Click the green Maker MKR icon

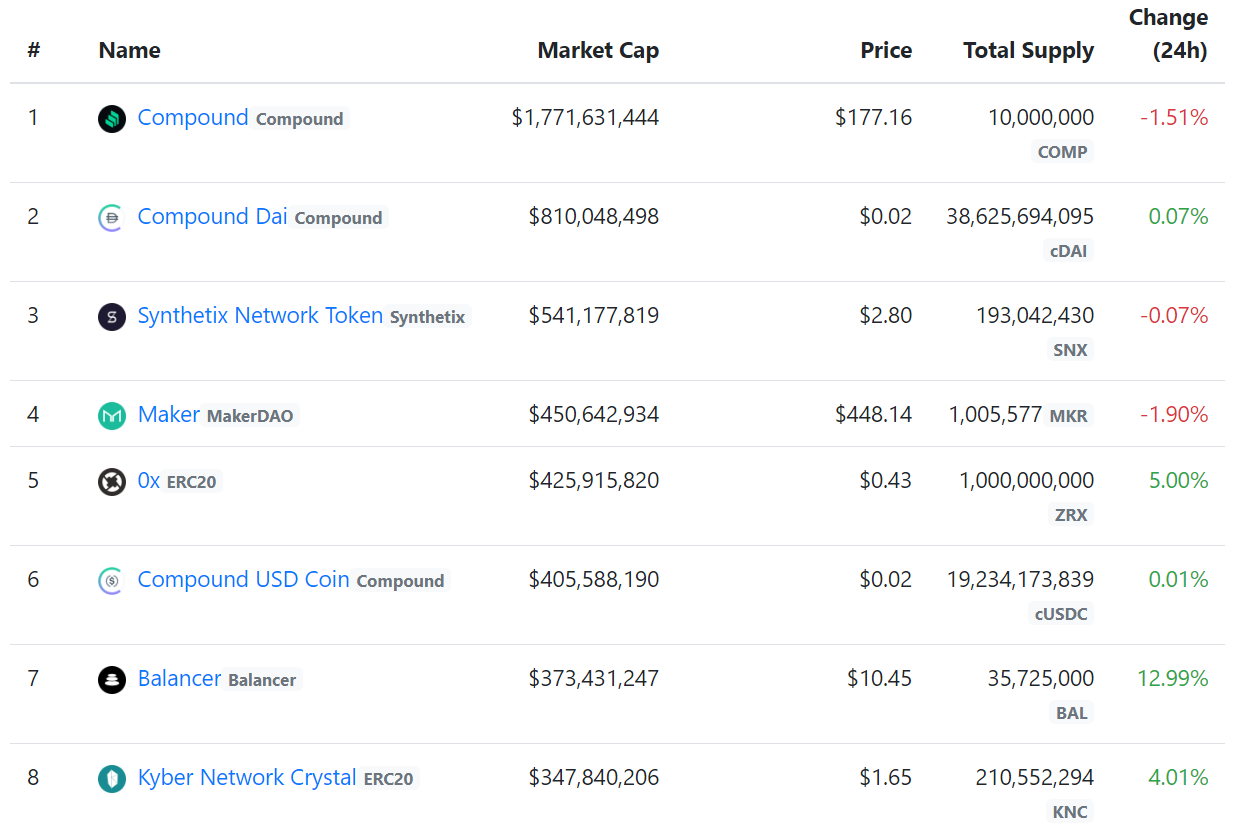(111, 414)
